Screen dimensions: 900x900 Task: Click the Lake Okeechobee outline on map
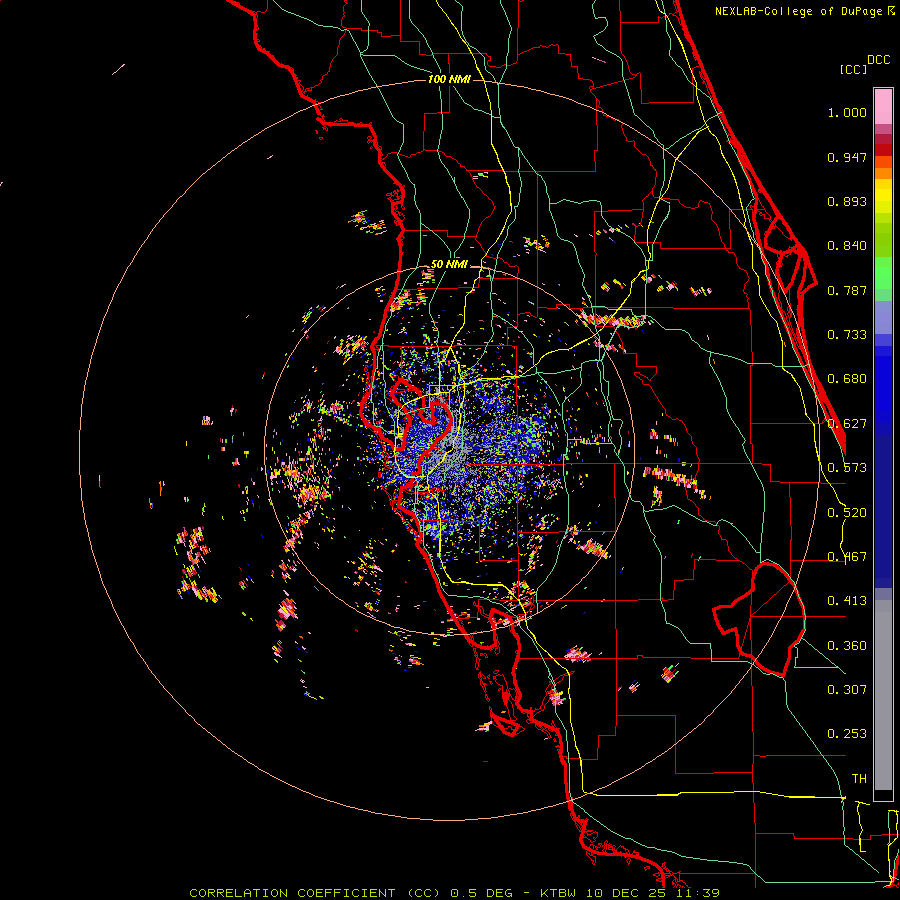[759, 619]
